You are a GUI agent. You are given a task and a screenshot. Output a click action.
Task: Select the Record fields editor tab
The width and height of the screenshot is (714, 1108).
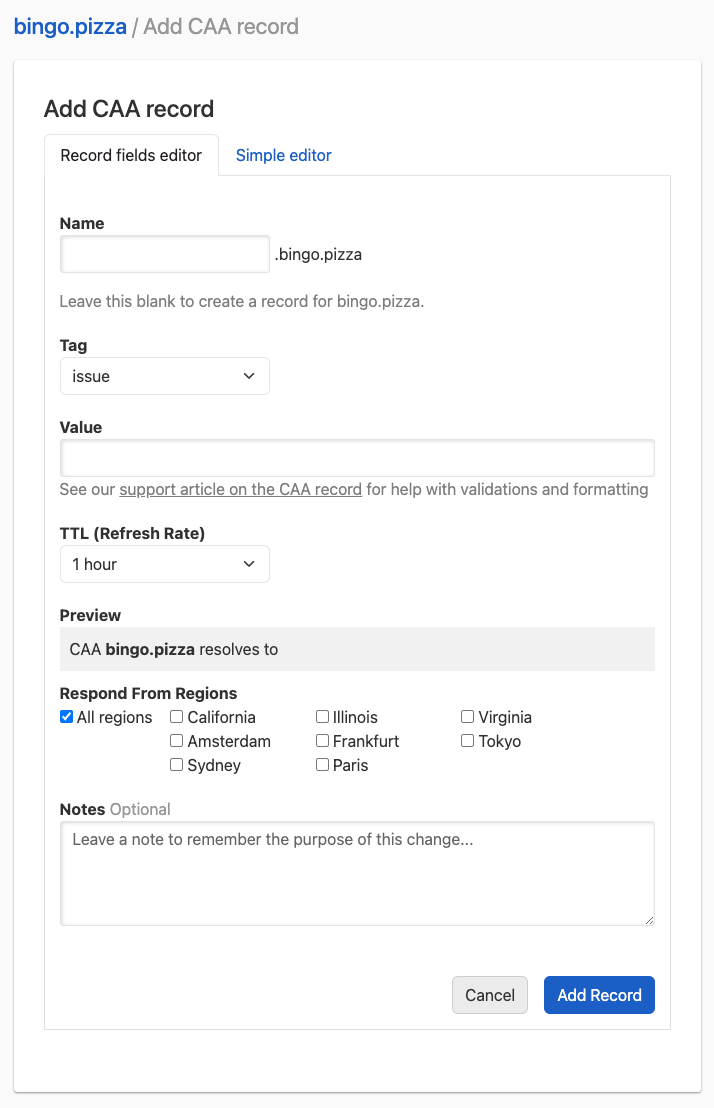(131, 155)
